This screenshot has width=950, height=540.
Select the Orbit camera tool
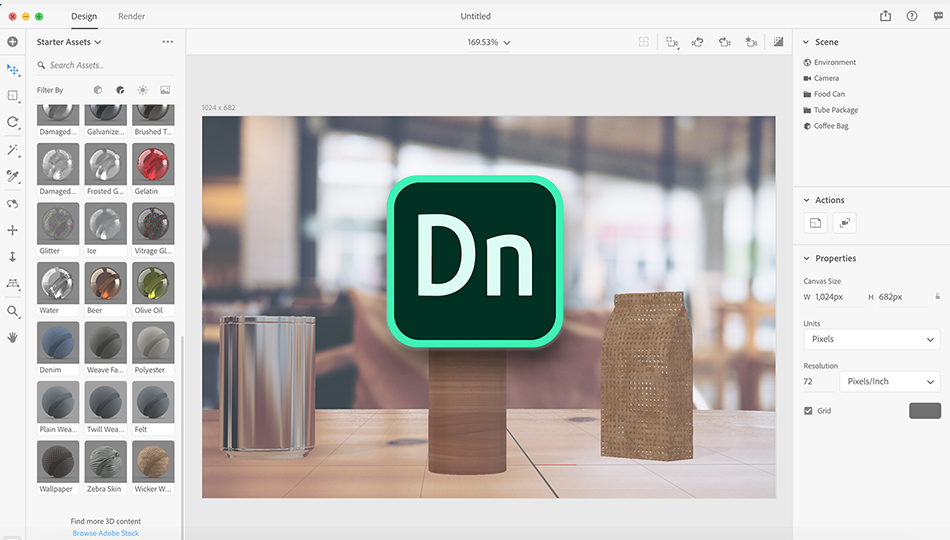[13, 204]
